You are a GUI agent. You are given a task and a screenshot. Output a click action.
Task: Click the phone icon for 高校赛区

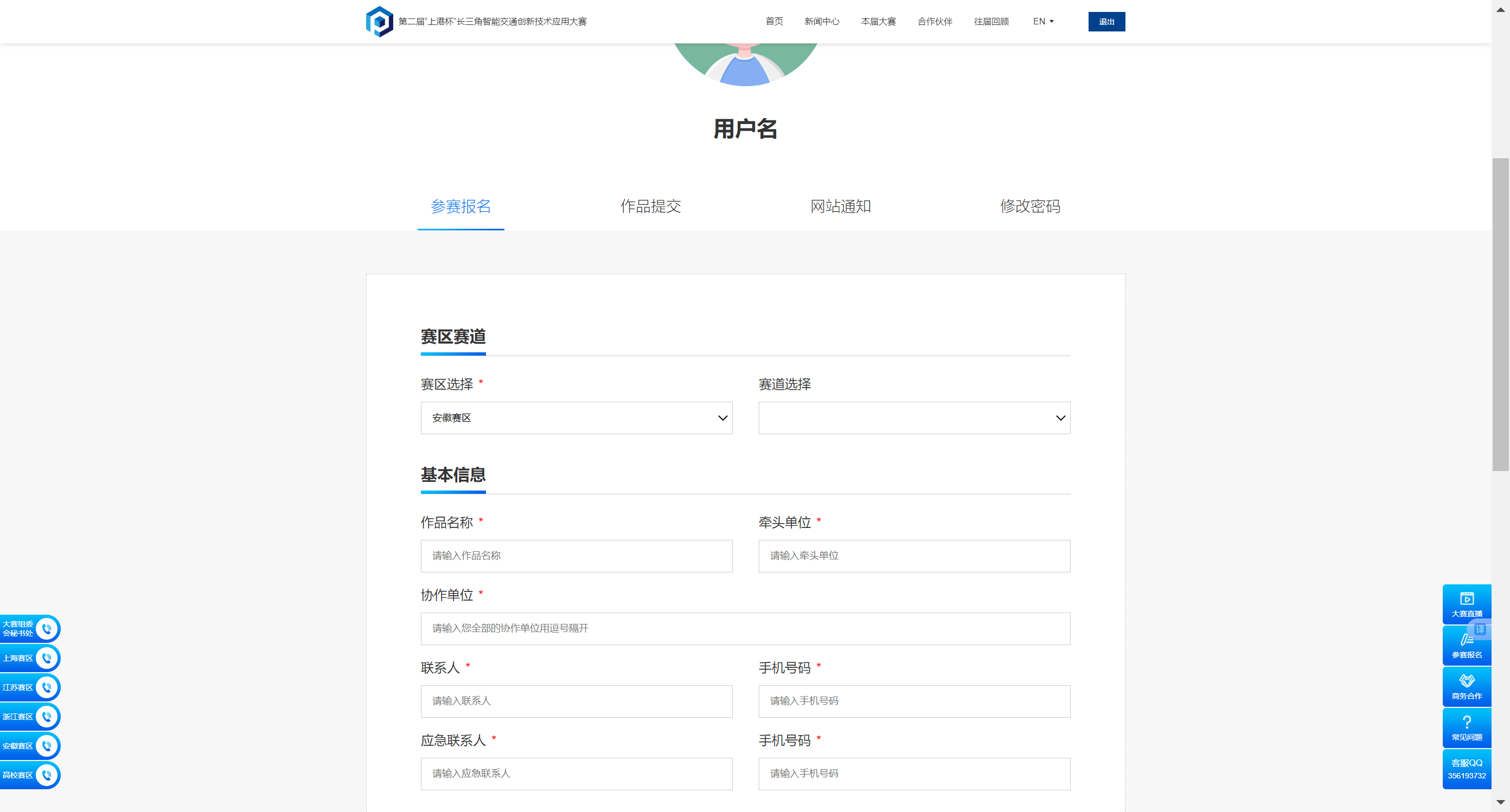[46, 775]
